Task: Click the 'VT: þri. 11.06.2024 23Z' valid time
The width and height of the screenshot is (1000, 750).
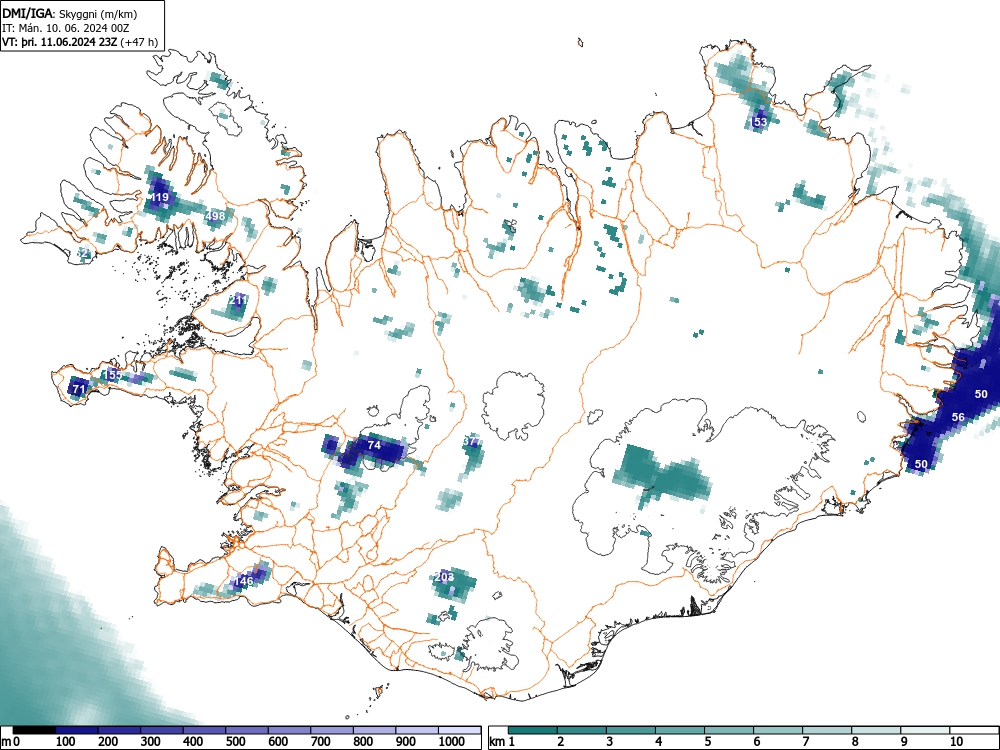Action: tap(59, 42)
